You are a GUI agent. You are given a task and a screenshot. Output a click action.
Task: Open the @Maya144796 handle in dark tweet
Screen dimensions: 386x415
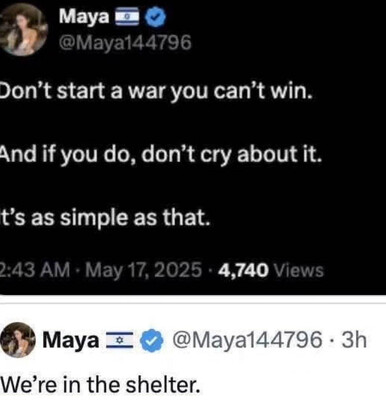coord(125,43)
